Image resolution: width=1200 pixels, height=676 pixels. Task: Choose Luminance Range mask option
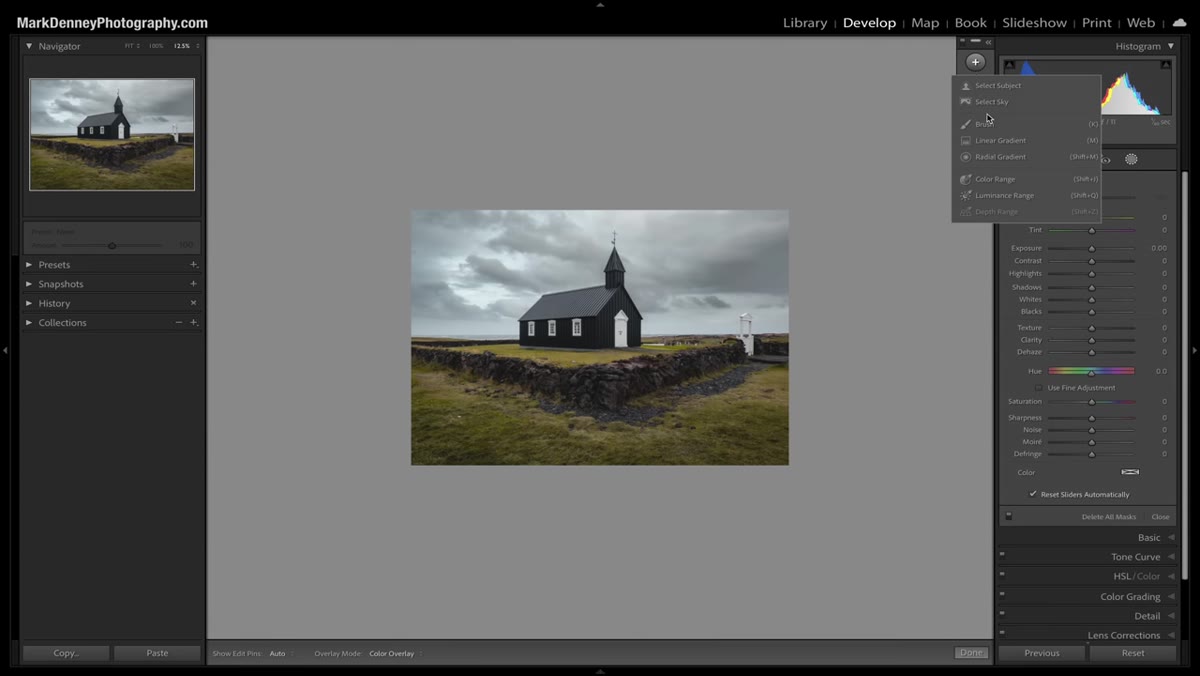tap(1005, 196)
